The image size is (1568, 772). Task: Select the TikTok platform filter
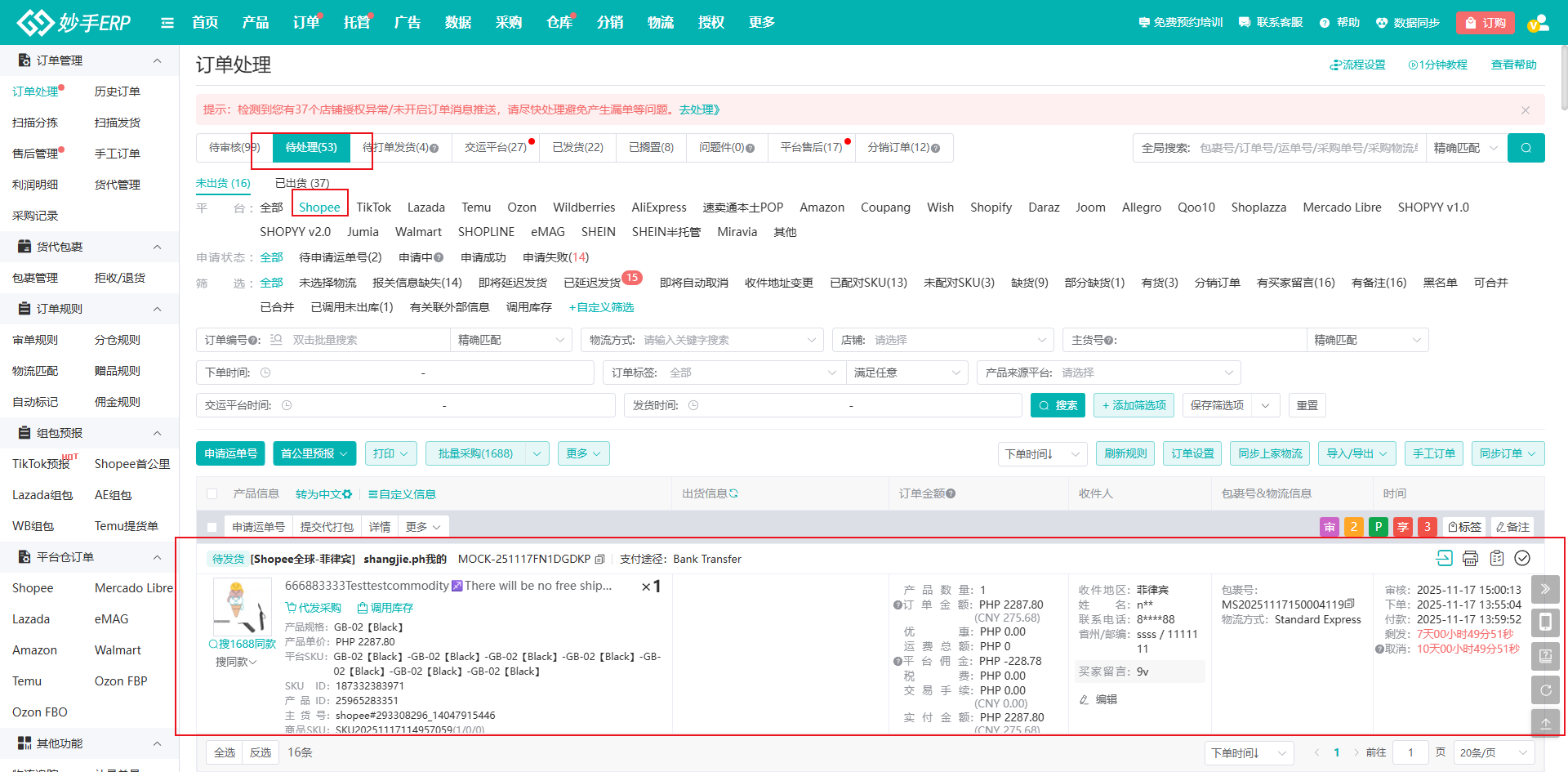[x=373, y=208]
